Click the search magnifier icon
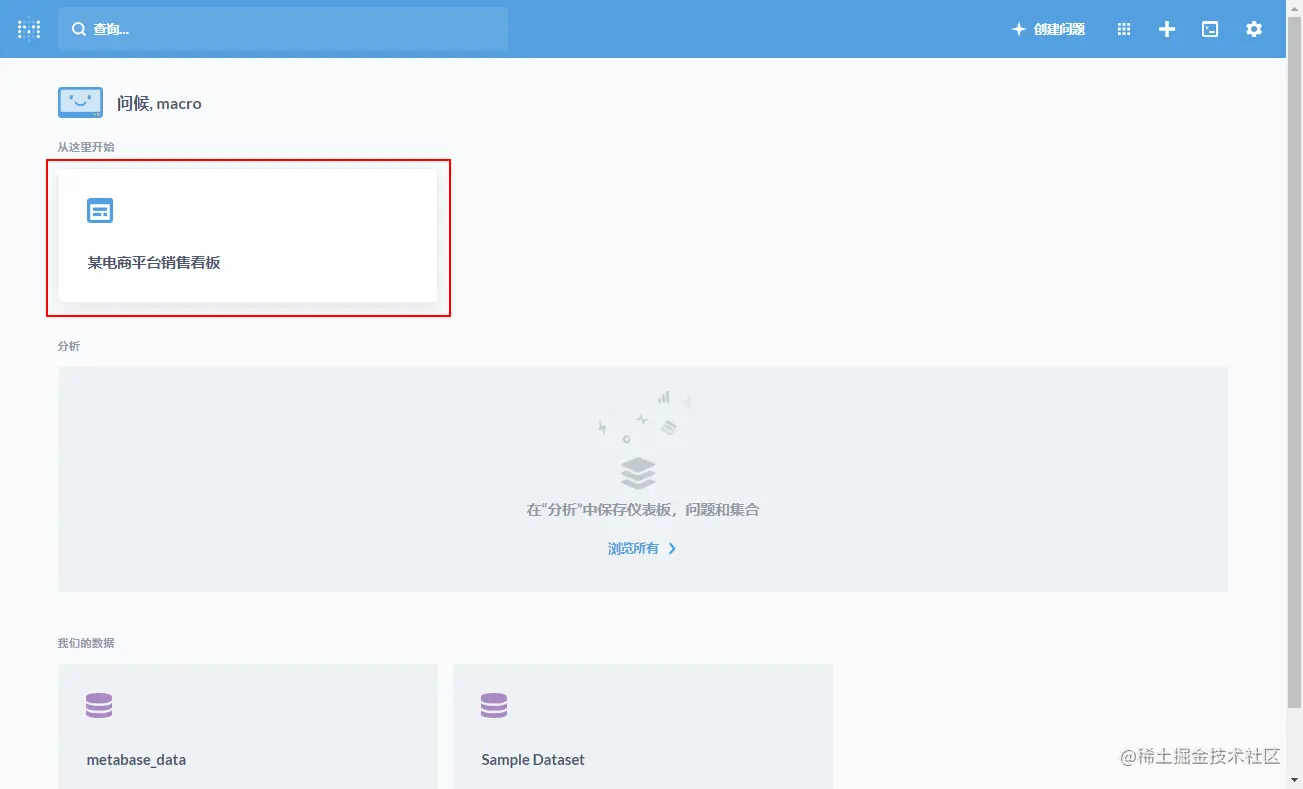This screenshot has width=1303, height=789. click(79, 29)
